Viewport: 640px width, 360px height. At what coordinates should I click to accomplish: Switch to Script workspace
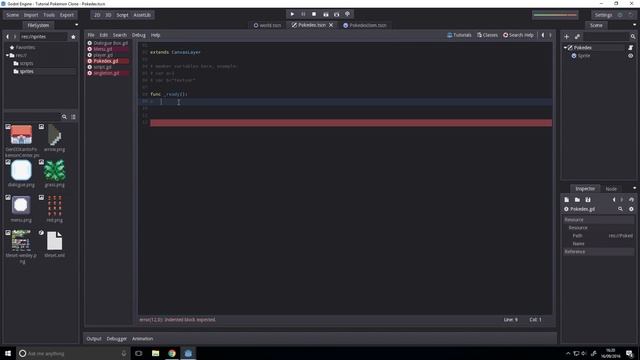tap(122, 15)
